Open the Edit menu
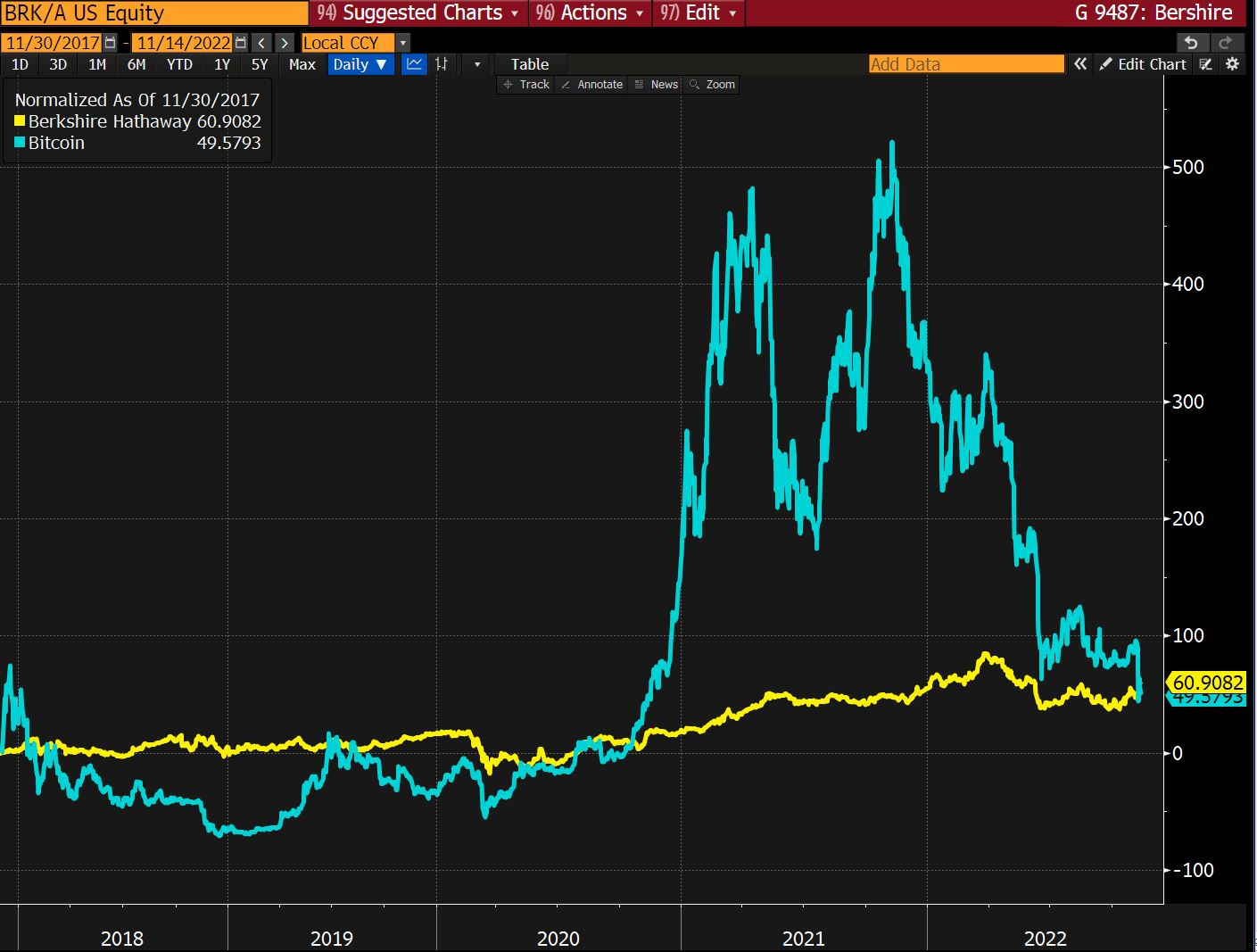The height and width of the screenshot is (952, 1257). 699,12
